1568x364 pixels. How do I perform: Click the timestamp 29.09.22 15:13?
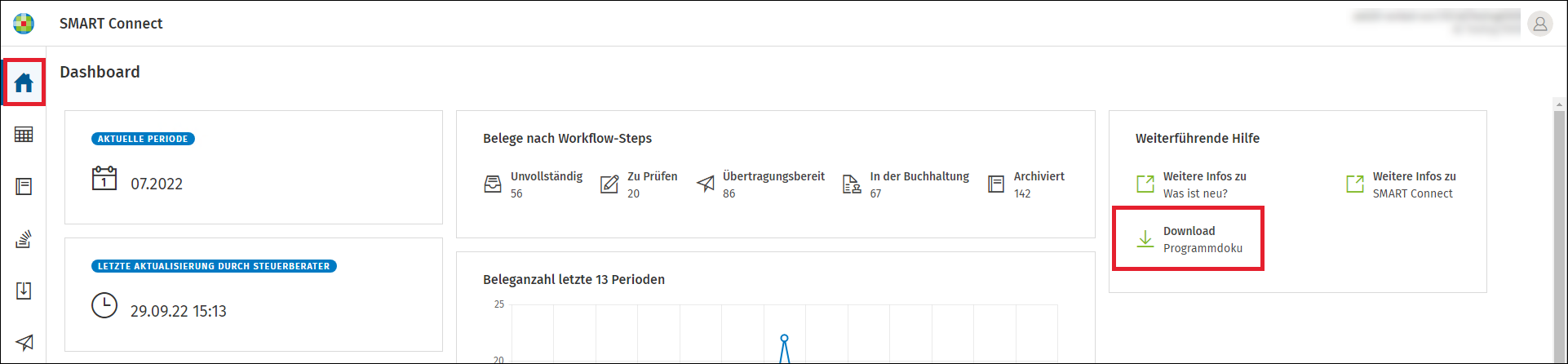point(179,311)
